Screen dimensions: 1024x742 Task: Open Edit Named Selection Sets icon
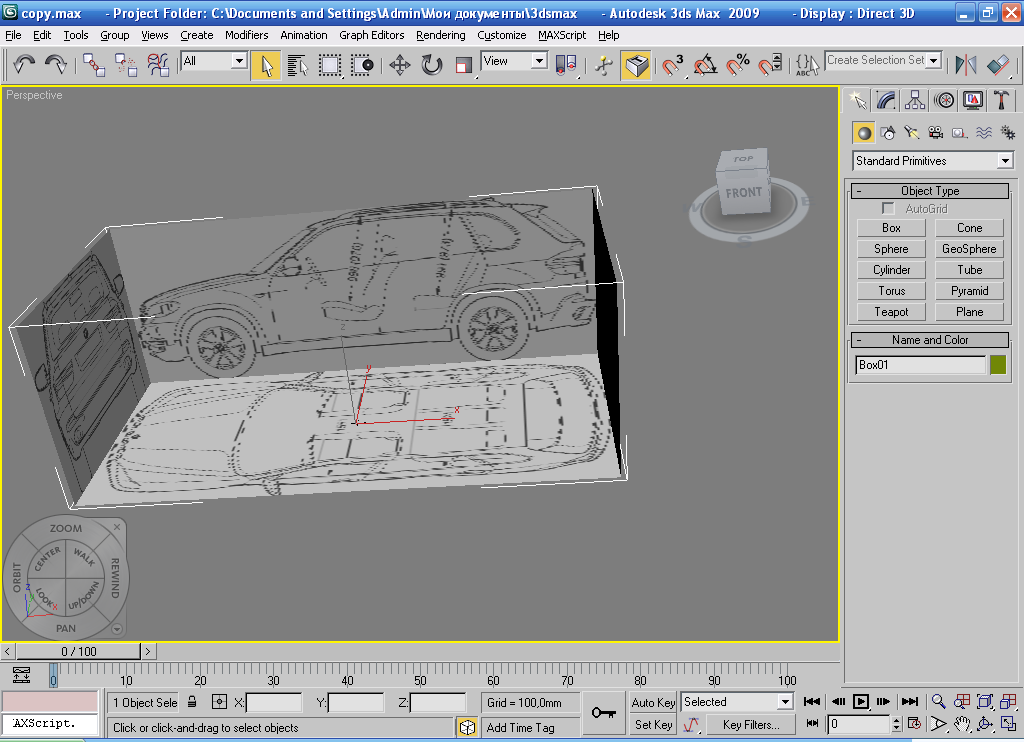pos(807,65)
